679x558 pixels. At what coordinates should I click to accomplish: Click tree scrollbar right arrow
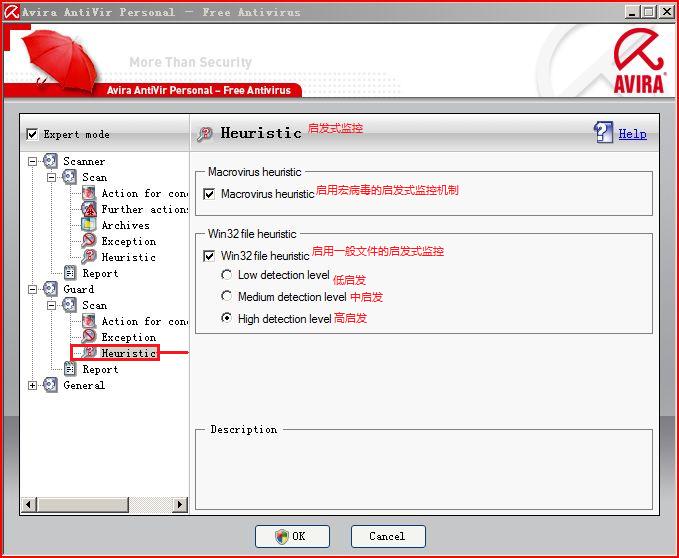click(180, 504)
